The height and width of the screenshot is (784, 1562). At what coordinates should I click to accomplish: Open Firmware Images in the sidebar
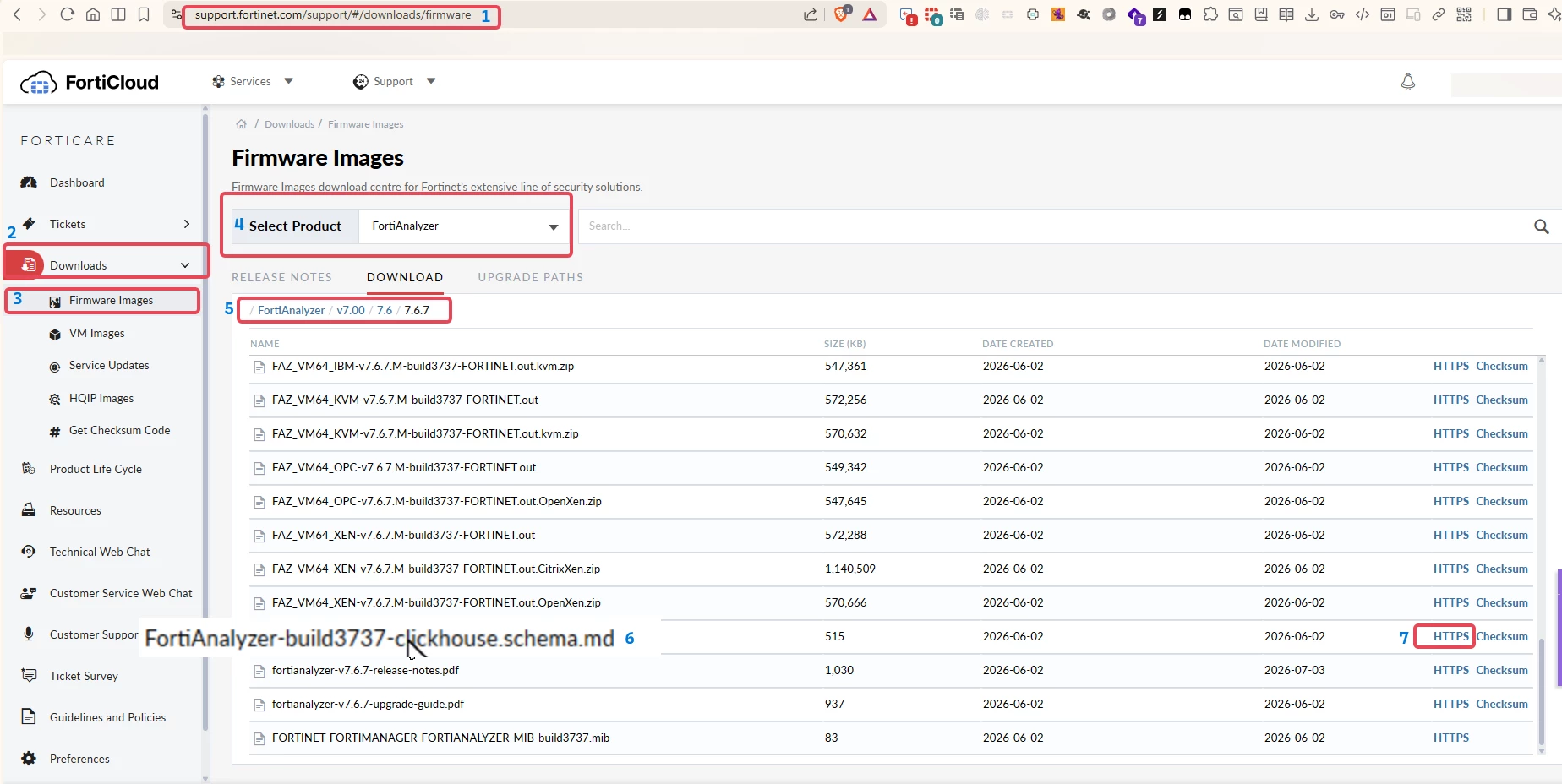(x=111, y=300)
